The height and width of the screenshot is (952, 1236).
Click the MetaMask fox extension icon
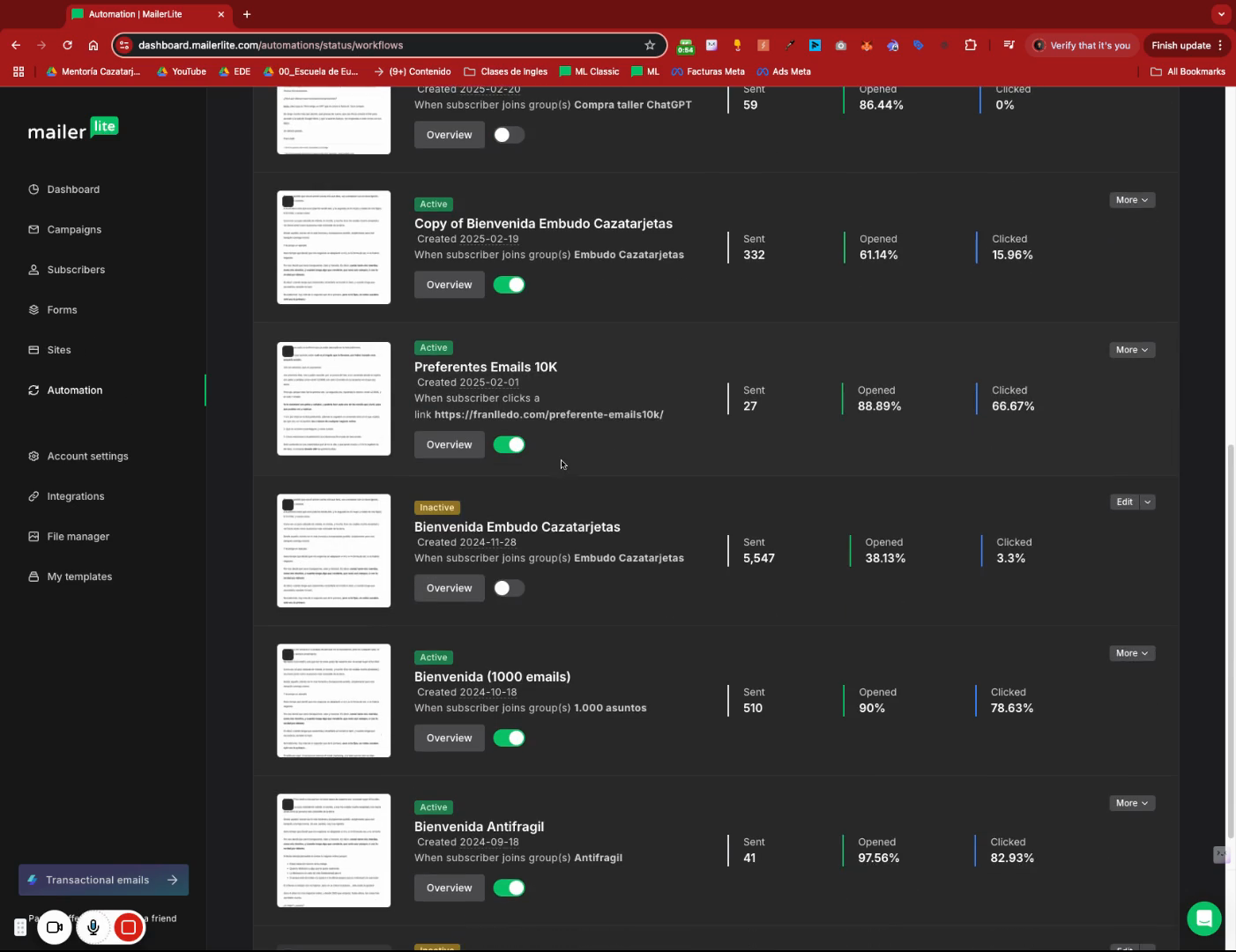tap(867, 45)
